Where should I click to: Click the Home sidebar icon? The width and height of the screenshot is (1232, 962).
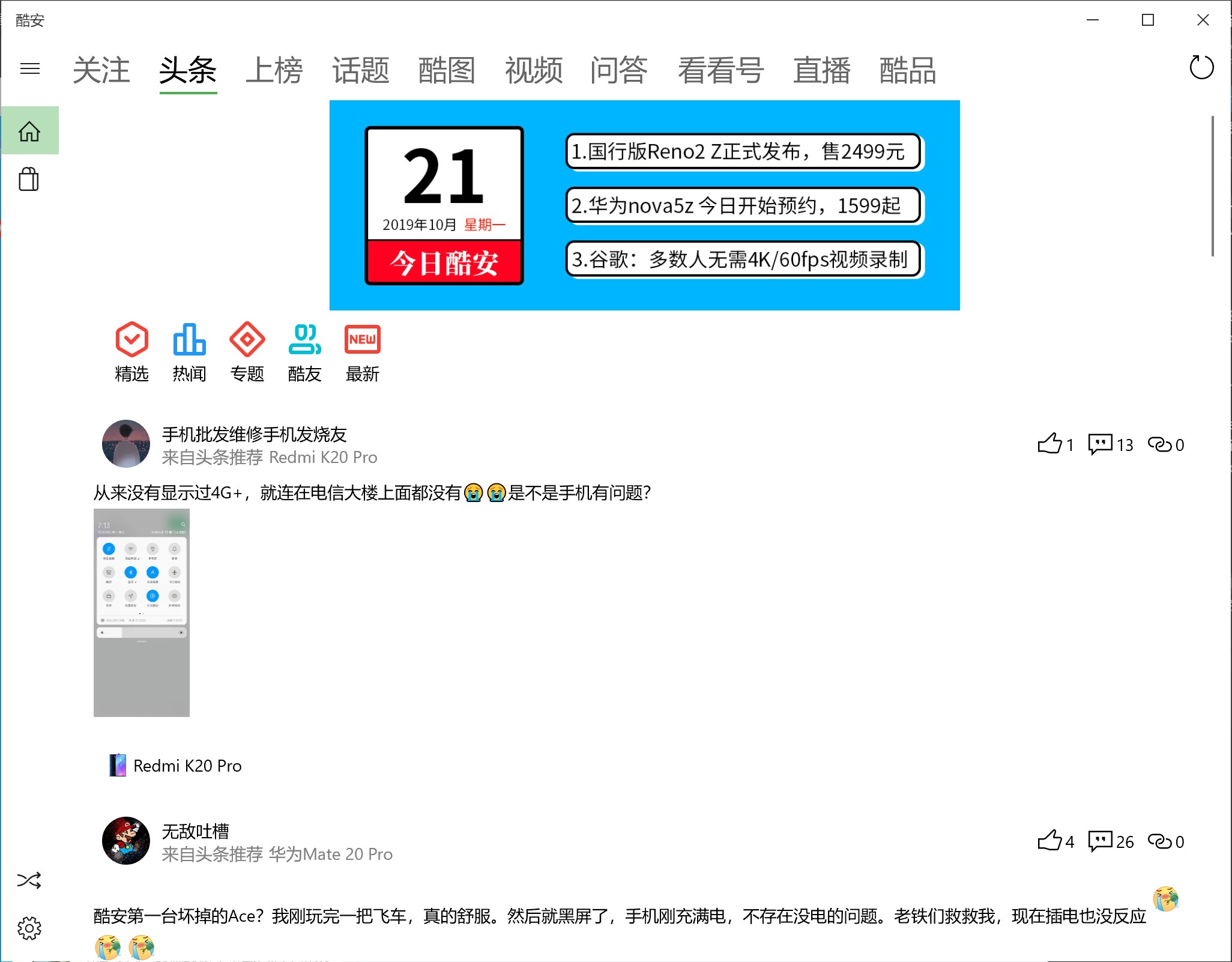point(29,131)
